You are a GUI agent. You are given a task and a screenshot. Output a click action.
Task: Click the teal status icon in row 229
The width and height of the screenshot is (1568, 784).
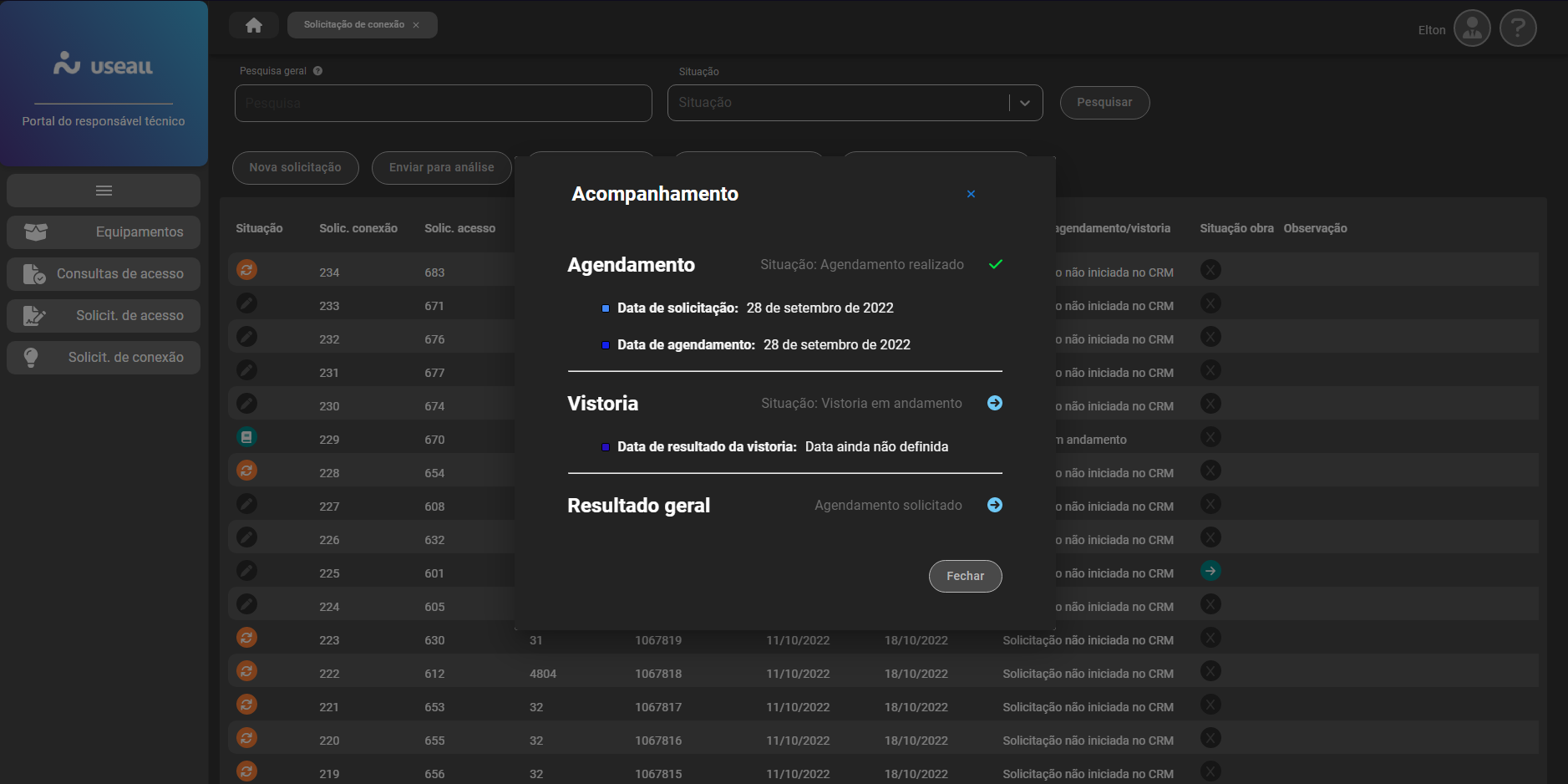tap(246, 437)
